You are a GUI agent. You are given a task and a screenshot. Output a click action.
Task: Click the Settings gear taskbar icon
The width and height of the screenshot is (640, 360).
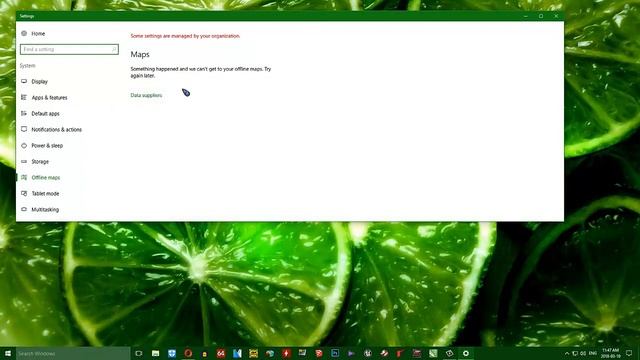[x=466, y=353]
